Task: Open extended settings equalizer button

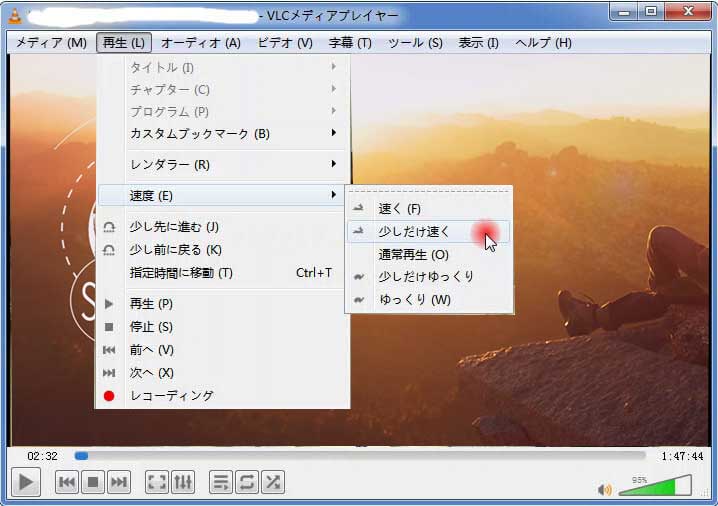Action: click(x=183, y=482)
